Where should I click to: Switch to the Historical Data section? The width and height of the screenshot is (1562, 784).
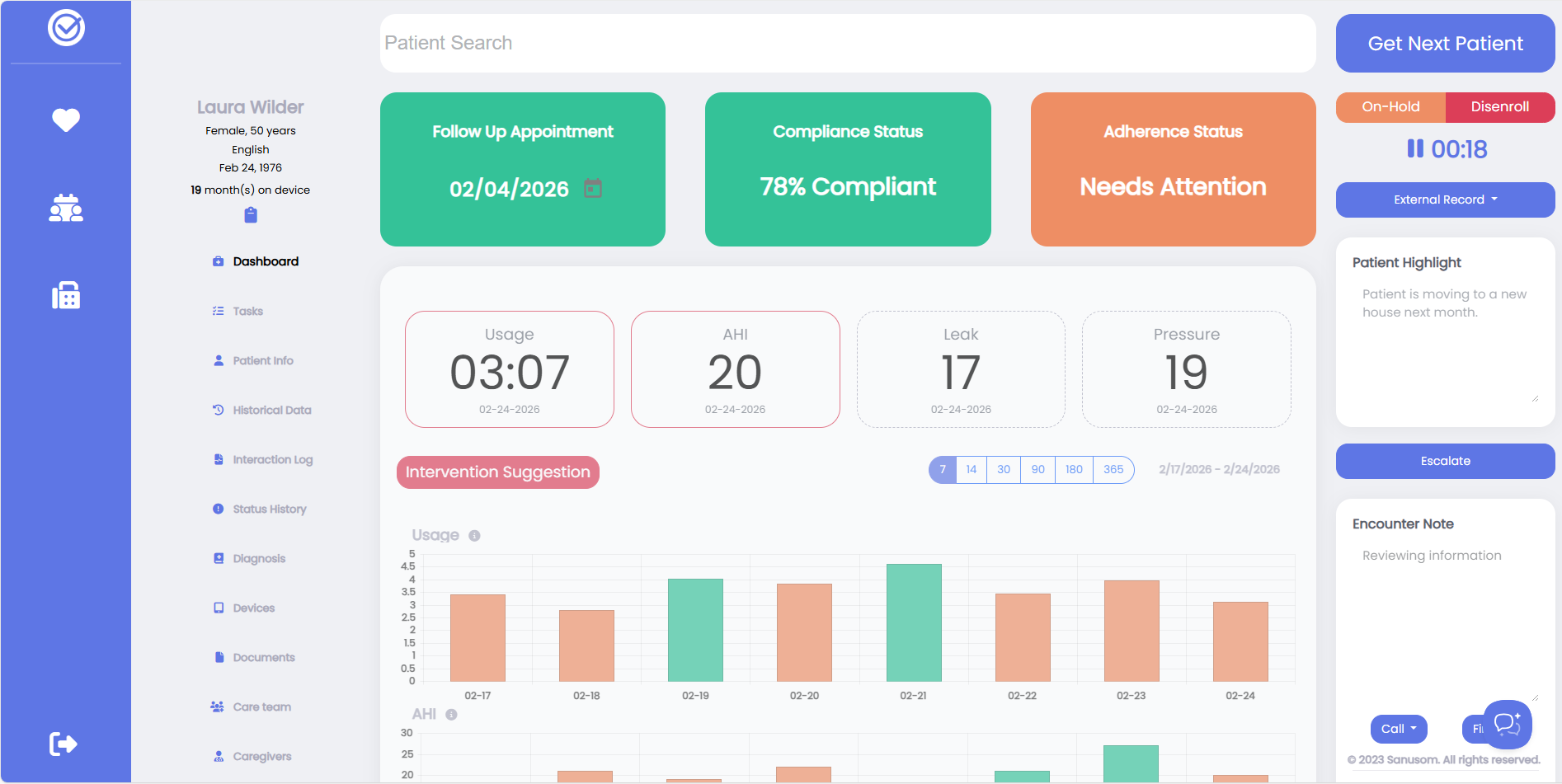[272, 410]
